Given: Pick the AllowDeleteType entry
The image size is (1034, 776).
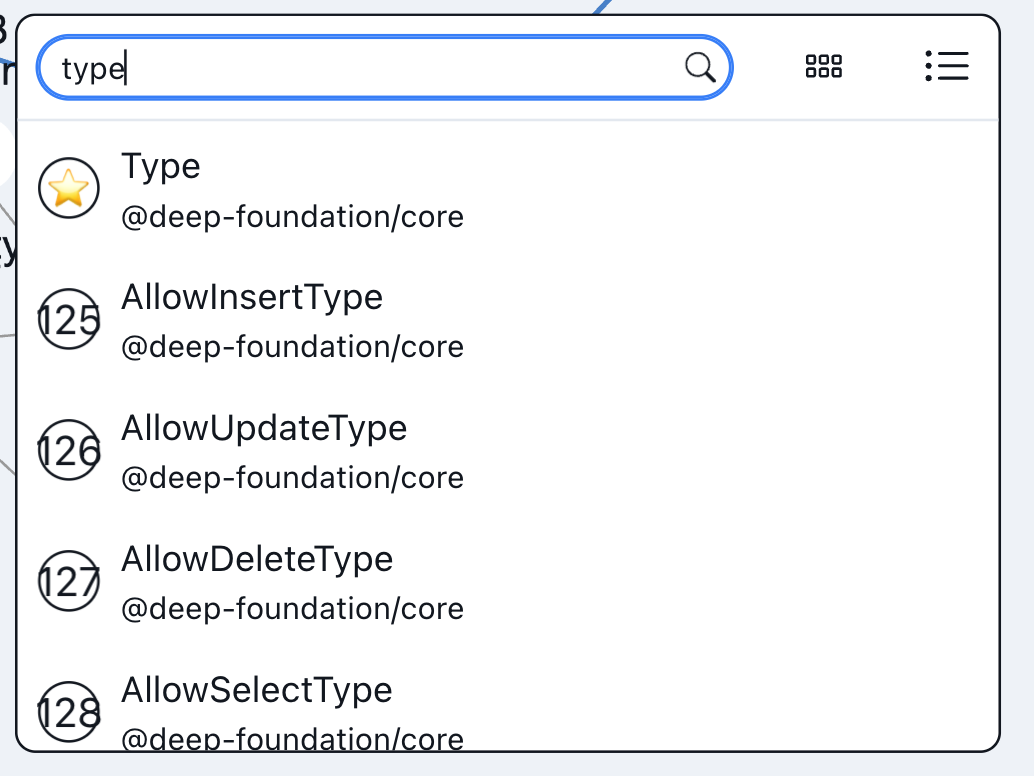Looking at the screenshot, I should tap(508, 583).
